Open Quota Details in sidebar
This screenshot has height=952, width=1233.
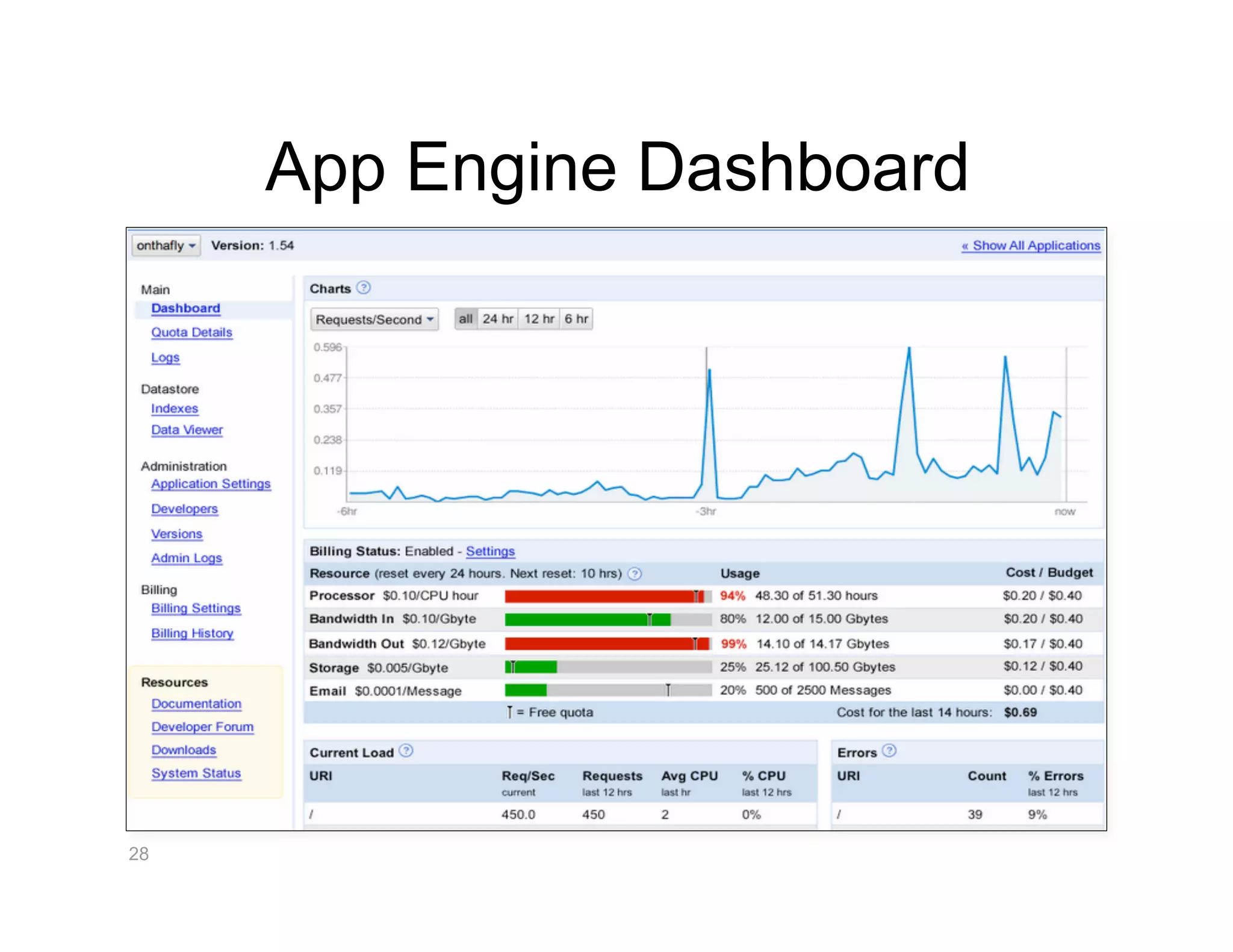coord(191,332)
